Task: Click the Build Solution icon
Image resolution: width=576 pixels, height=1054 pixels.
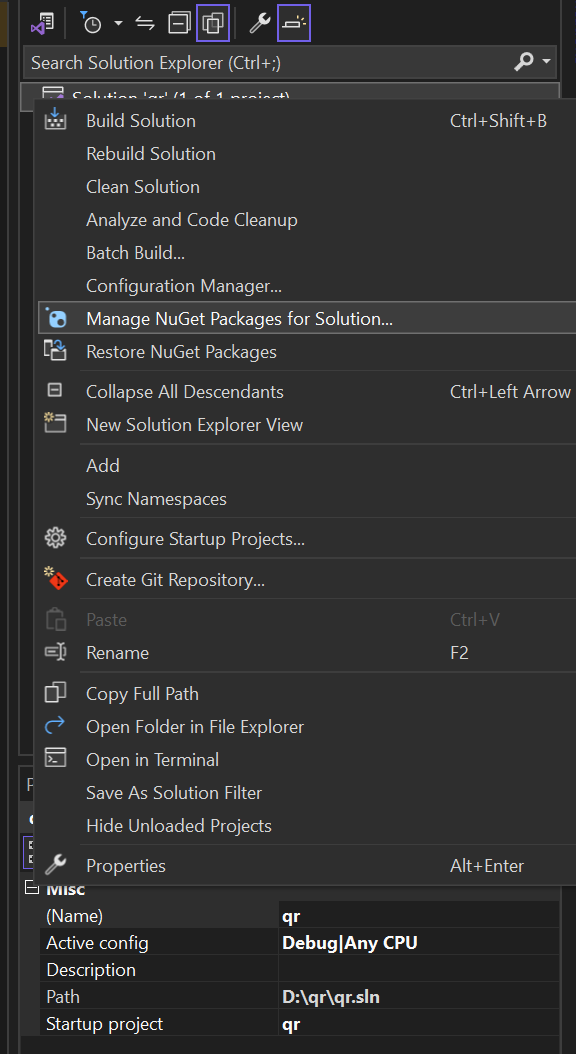Action: (55, 120)
